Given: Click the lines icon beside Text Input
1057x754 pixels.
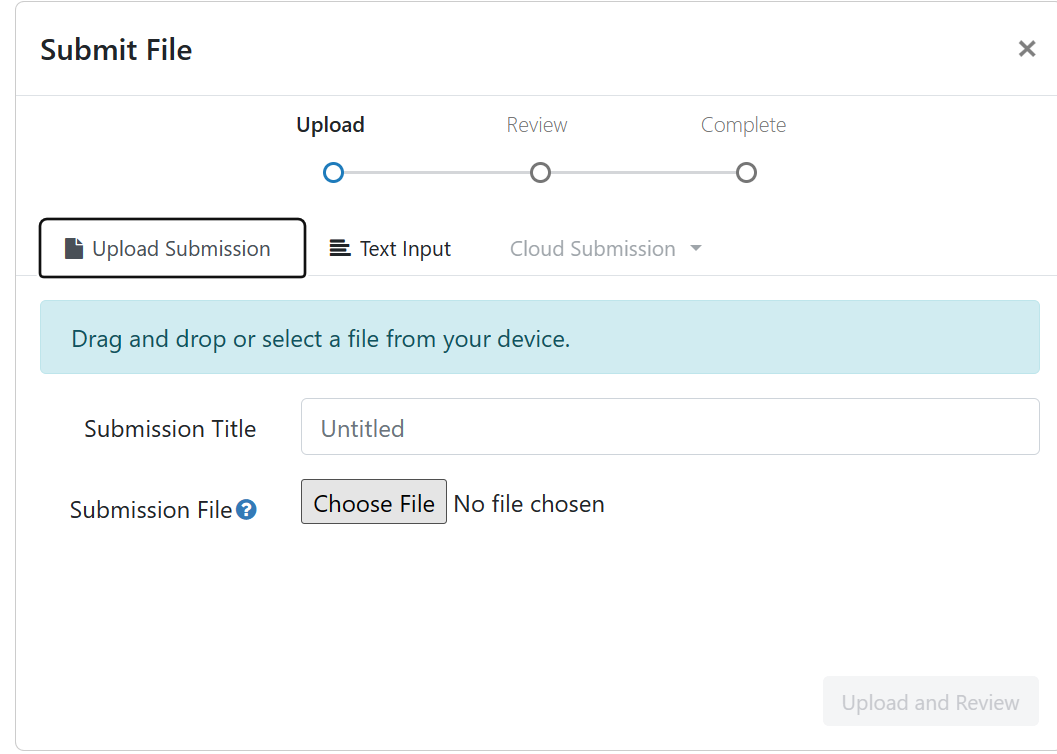Looking at the screenshot, I should point(340,248).
